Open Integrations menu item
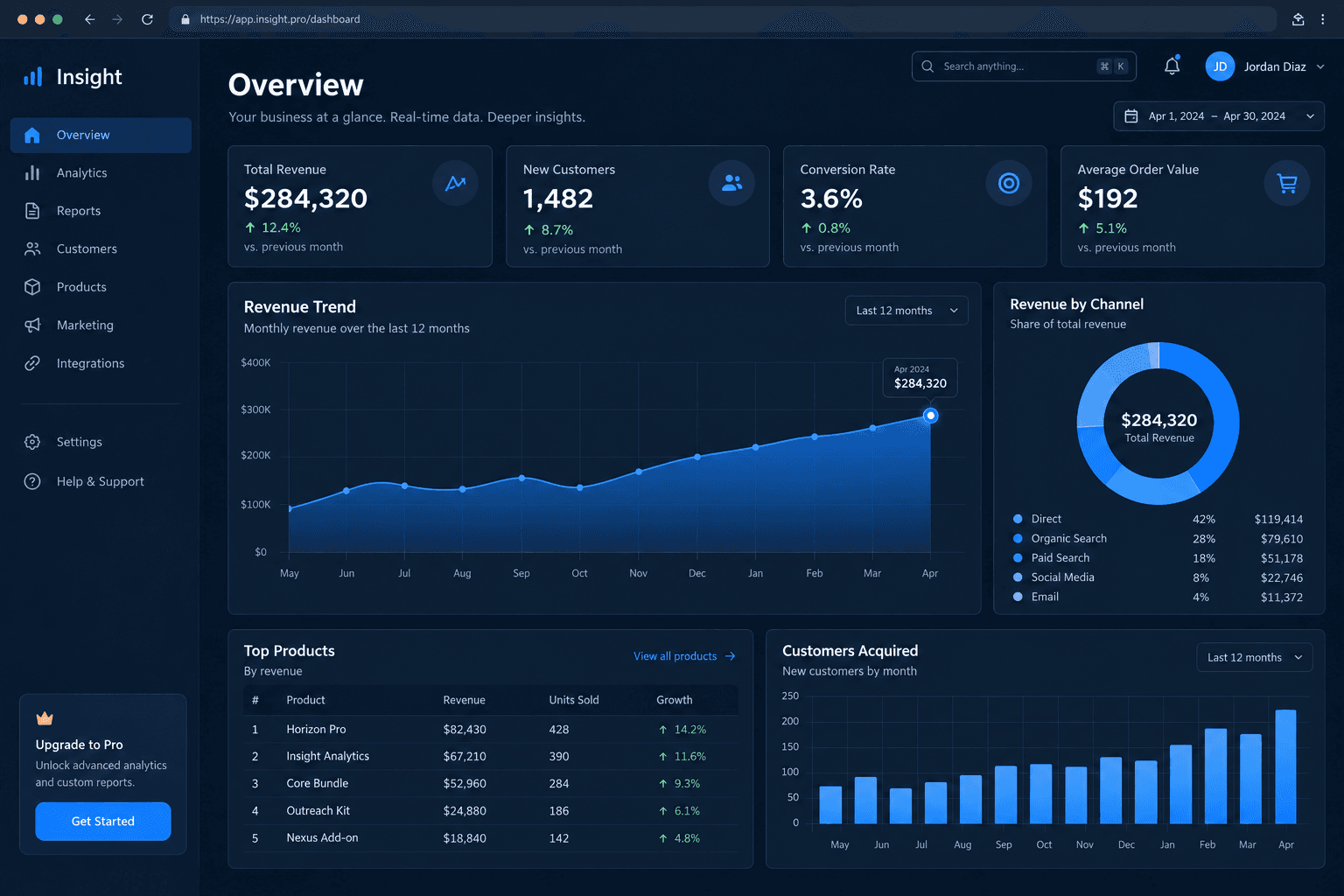Viewport: 1344px width, 896px height. pyautogui.click(x=101, y=363)
